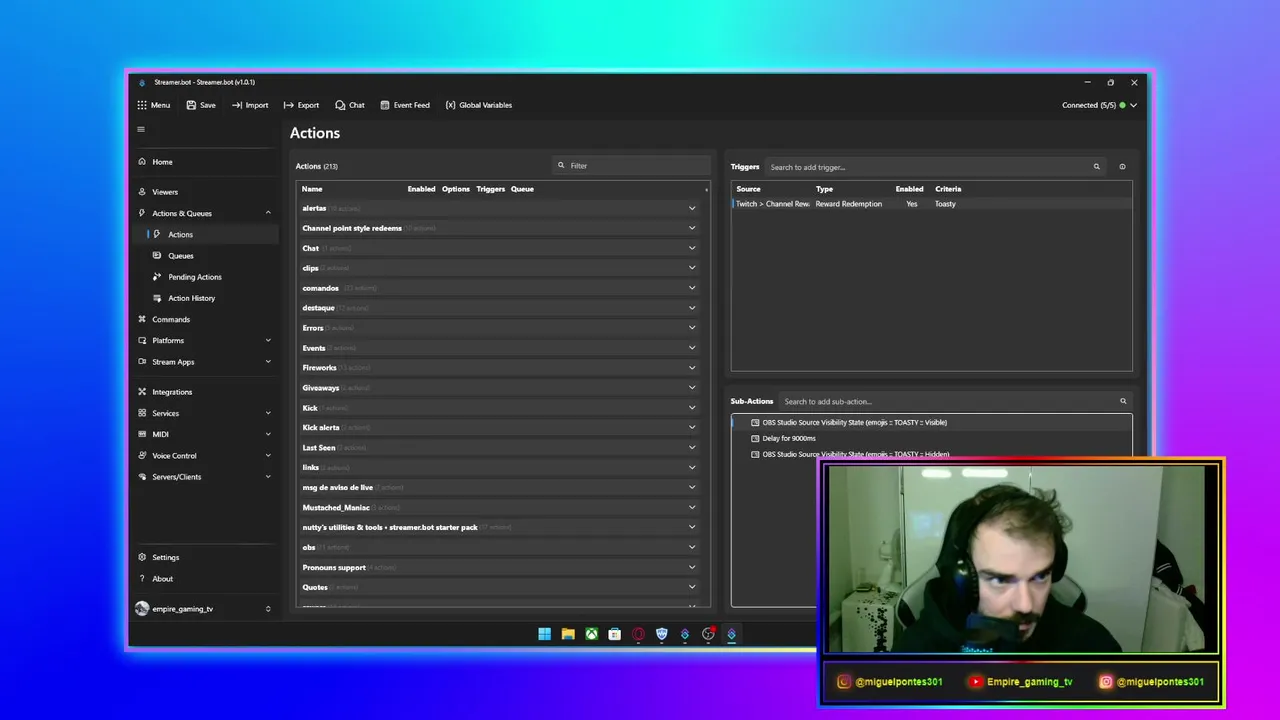
Task: Expand the Kick alerta action group
Action: pos(692,428)
